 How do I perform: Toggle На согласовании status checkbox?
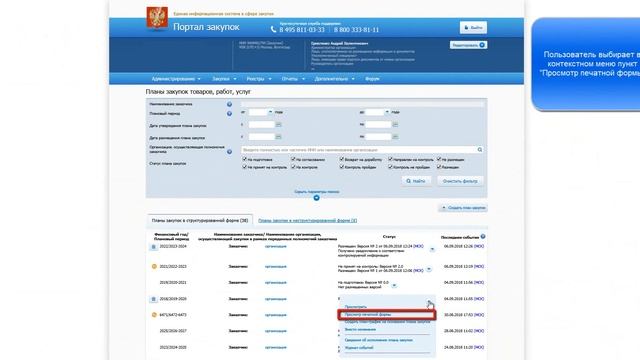[x=293, y=159]
